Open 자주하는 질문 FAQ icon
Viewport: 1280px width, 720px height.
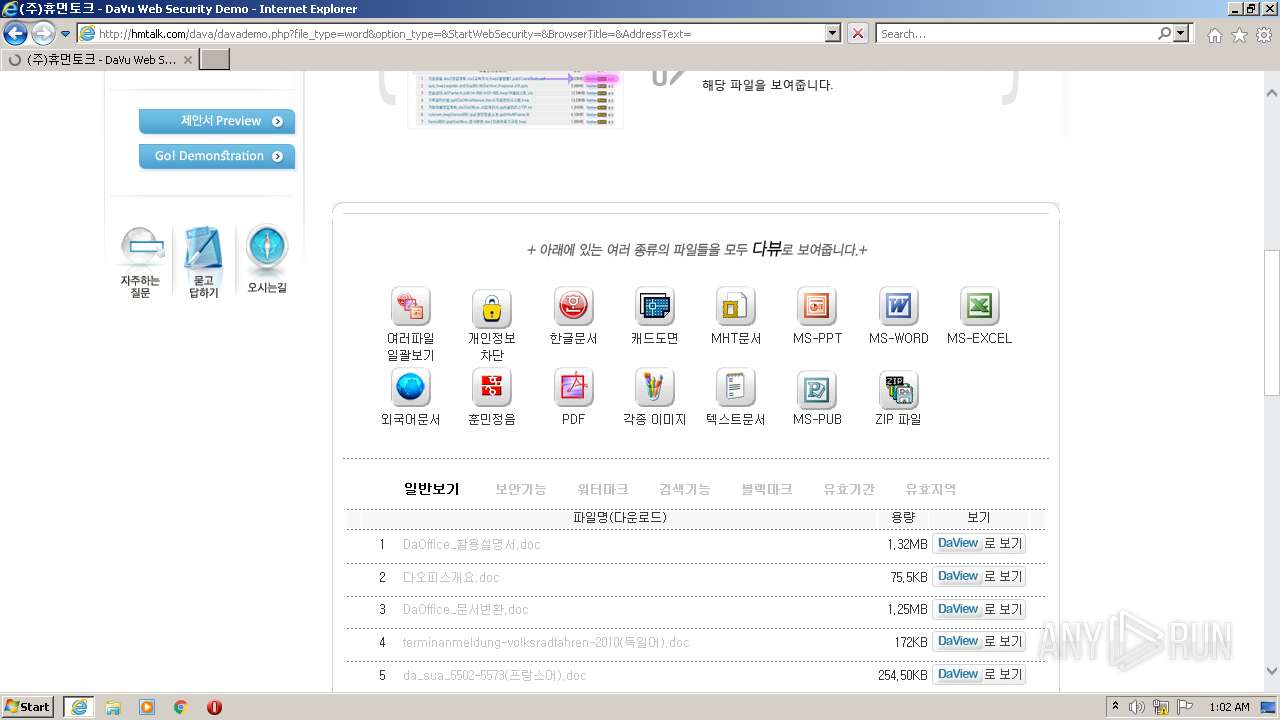141,262
